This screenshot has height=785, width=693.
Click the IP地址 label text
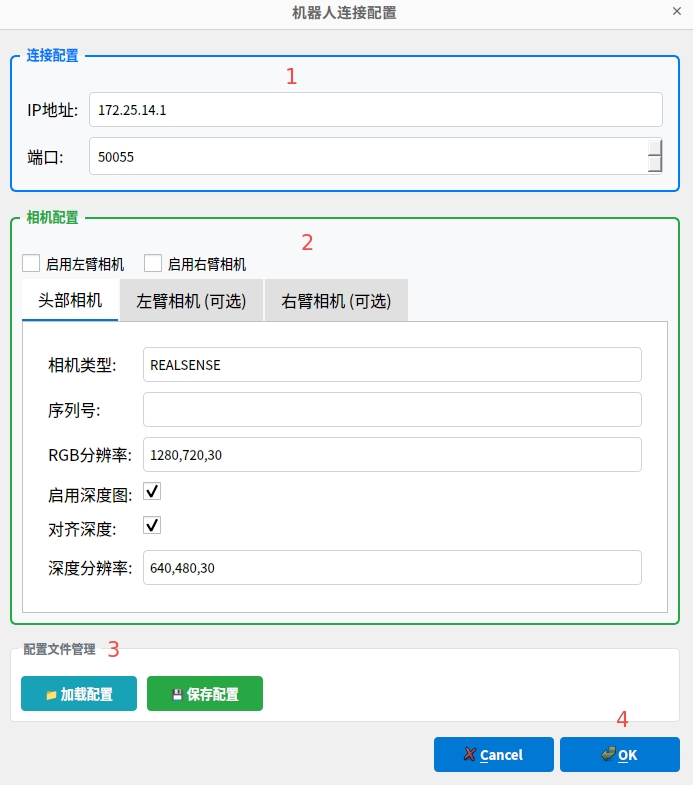tap(53, 110)
